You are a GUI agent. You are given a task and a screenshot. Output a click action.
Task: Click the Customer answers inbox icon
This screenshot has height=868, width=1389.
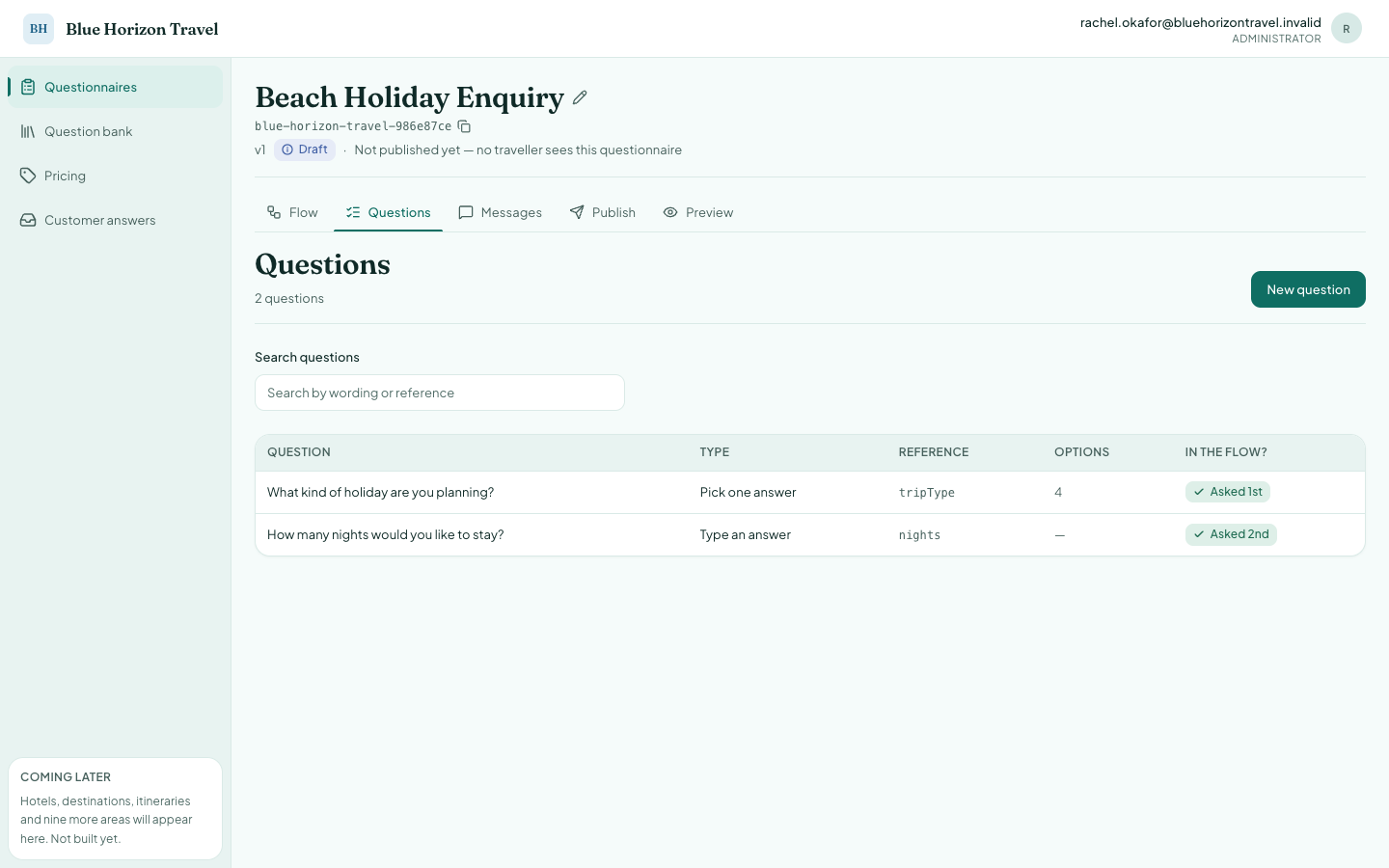[28, 220]
